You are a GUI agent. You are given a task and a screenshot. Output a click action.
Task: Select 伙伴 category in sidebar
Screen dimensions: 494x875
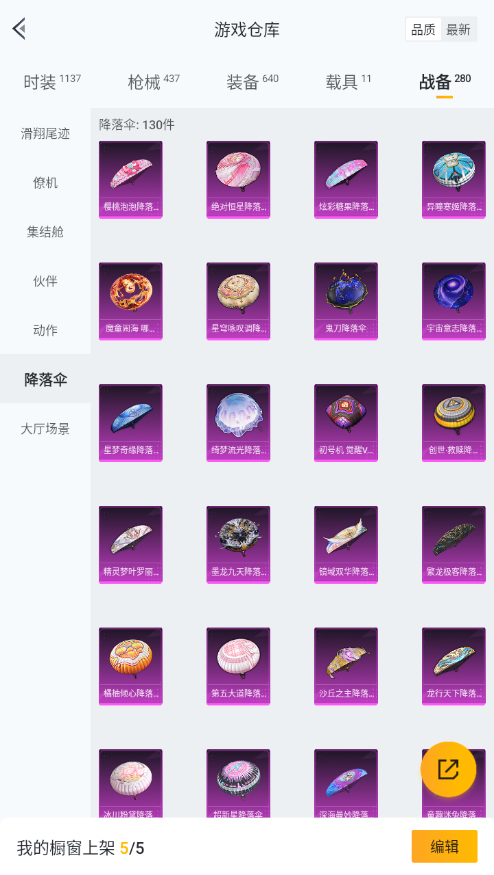pyautogui.click(x=45, y=281)
